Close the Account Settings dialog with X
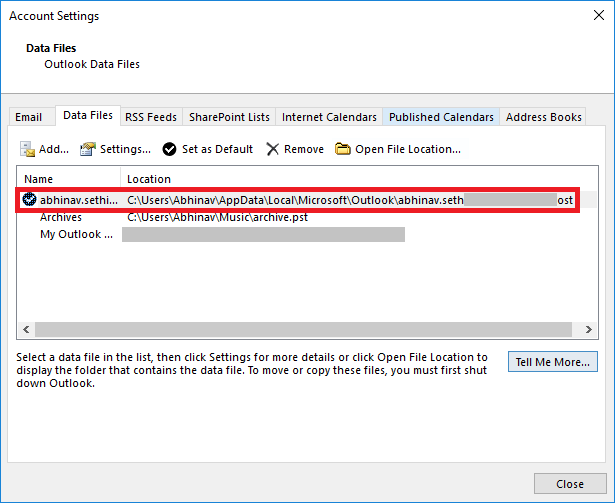The width and height of the screenshot is (615, 503). click(599, 15)
